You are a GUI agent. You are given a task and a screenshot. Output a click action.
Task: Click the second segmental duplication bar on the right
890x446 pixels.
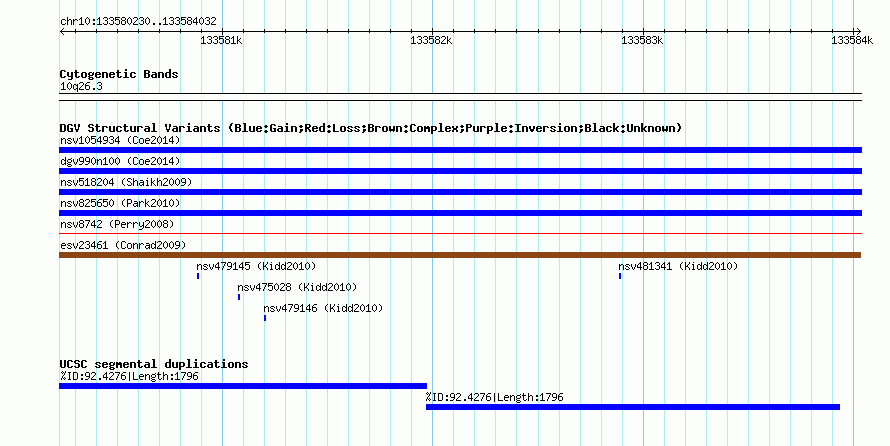(x=633, y=407)
